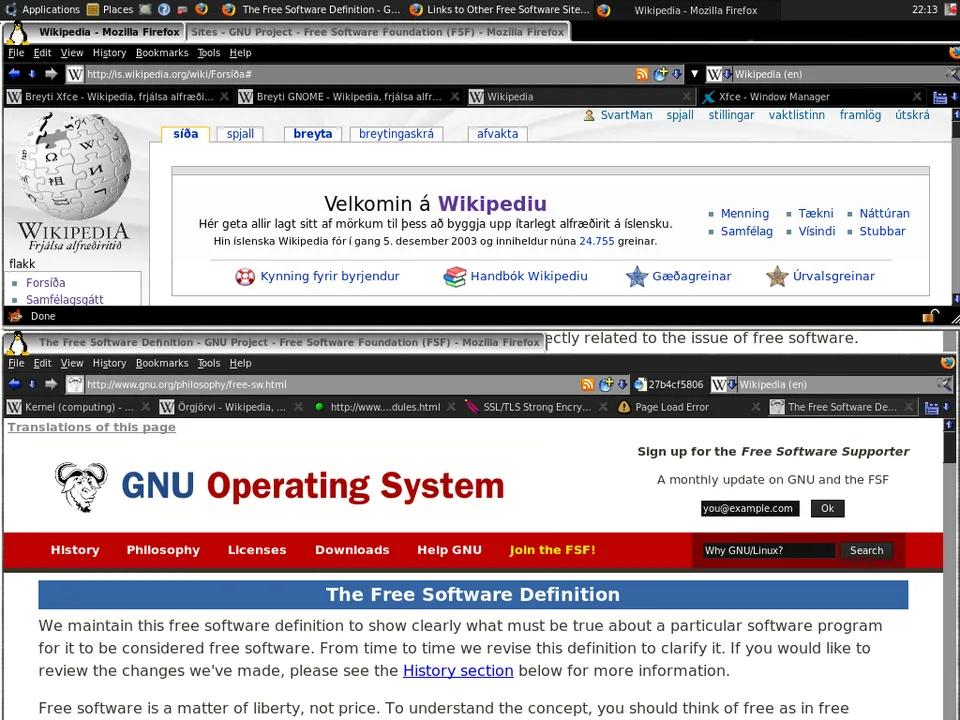The width and height of the screenshot is (960, 720).
Task: Click the Wikipedia globe logo
Action: click(73, 167)
